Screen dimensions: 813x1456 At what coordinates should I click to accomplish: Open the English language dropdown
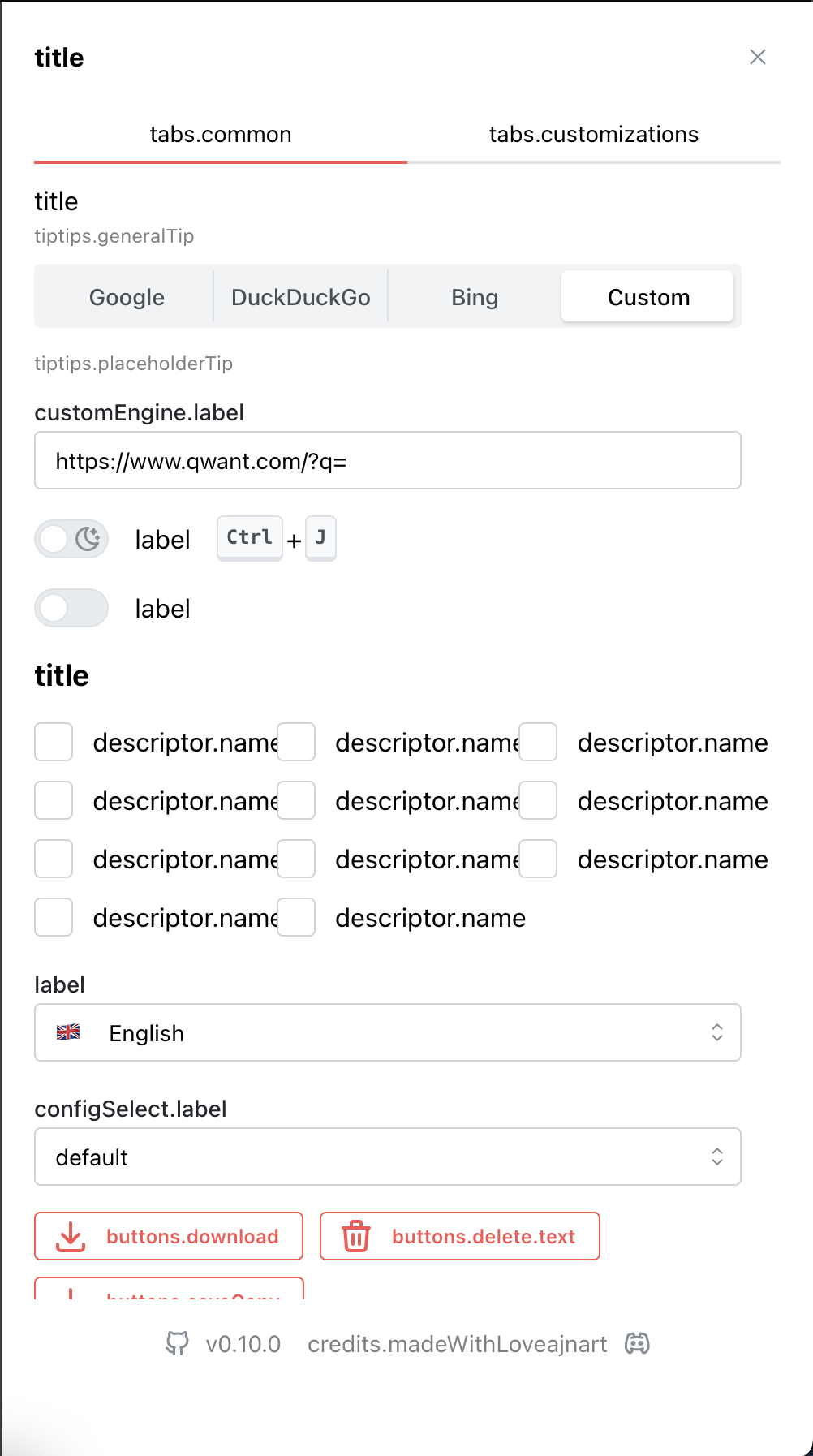tap(387, 1032)
